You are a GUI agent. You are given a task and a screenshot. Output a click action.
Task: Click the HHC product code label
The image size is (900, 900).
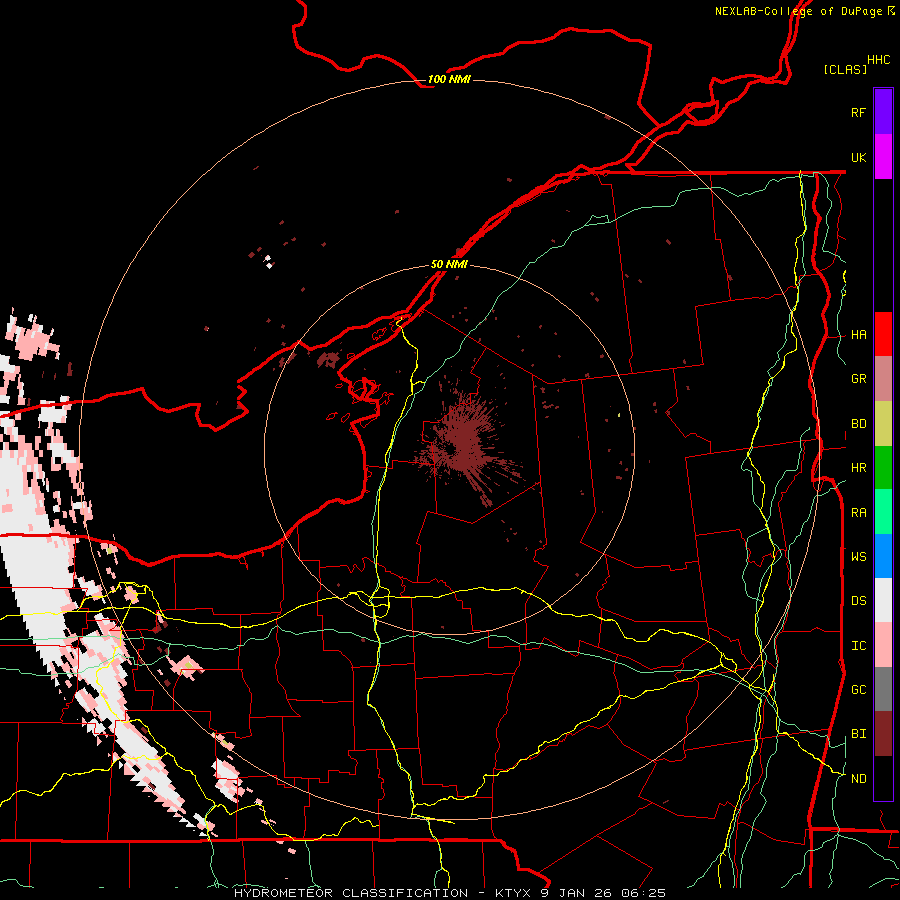[878, 60]
